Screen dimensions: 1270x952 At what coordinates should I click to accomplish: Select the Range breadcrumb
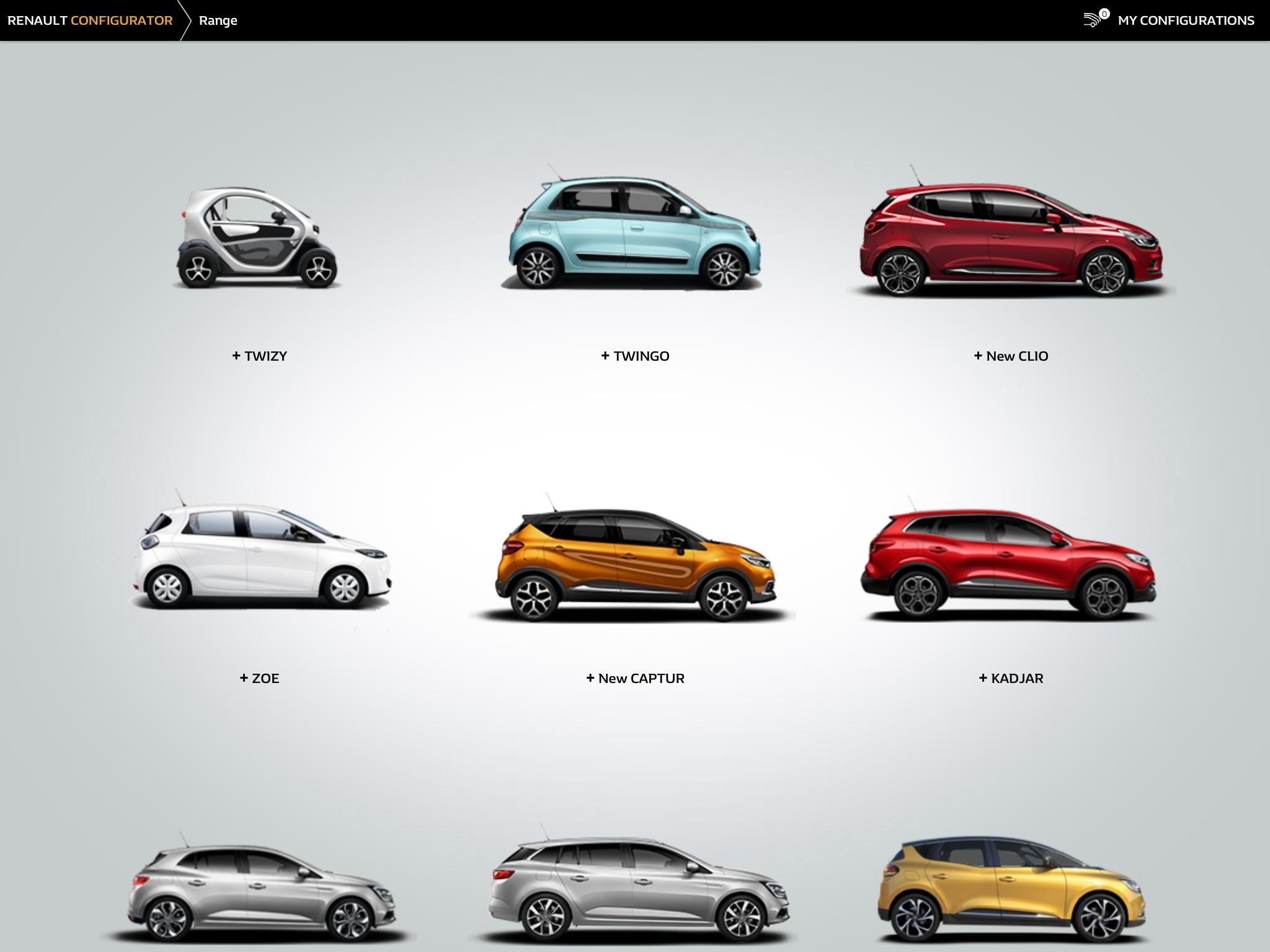pos(218,20)
